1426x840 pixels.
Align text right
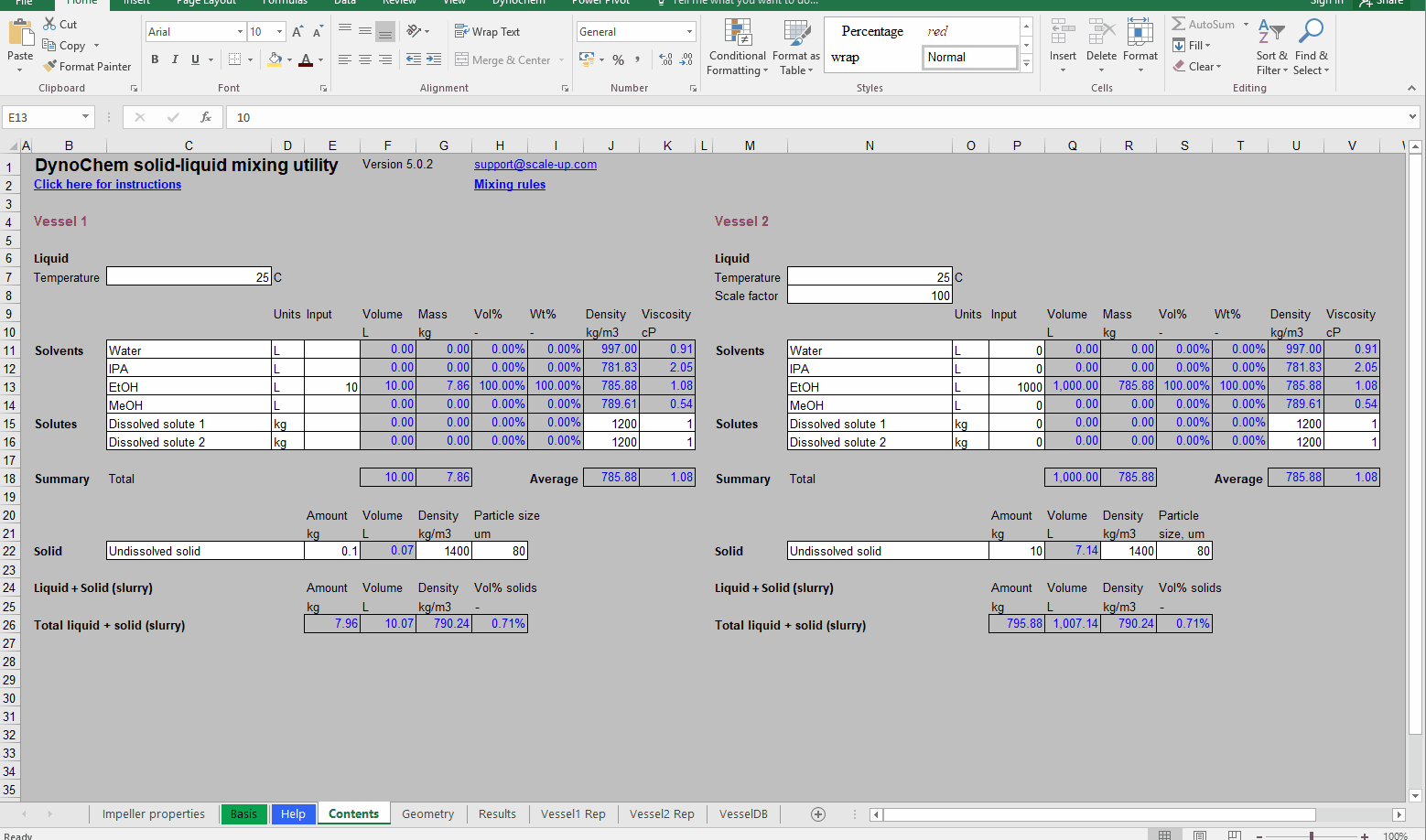coord(385,59)
